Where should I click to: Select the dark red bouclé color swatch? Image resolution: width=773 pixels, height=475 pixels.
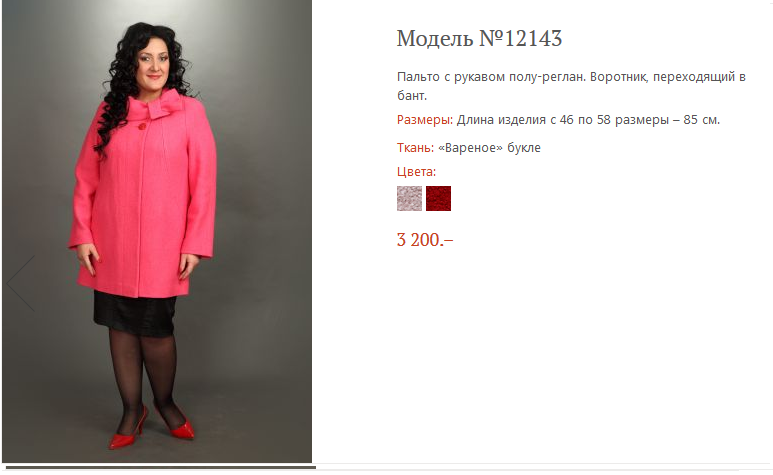pyautogui.click(x=438, y=199)
